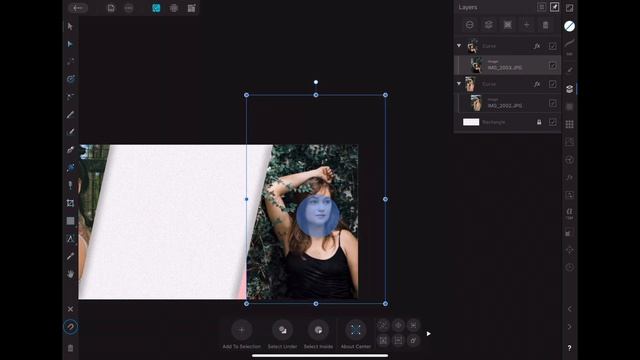
Task: Select the View hand tool
Action: coord(70,273)
